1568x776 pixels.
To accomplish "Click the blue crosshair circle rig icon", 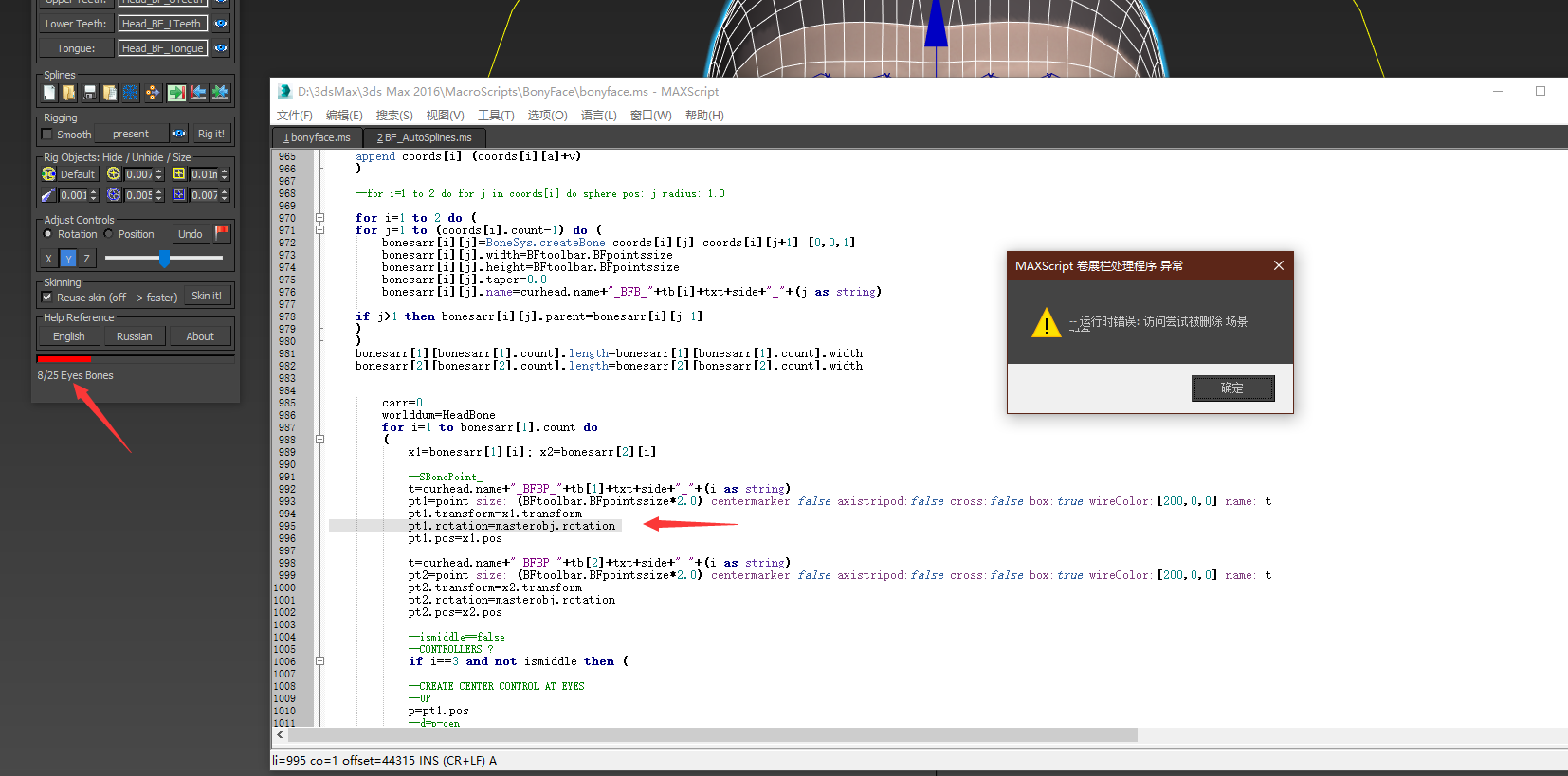I will (x=114, y=195).
